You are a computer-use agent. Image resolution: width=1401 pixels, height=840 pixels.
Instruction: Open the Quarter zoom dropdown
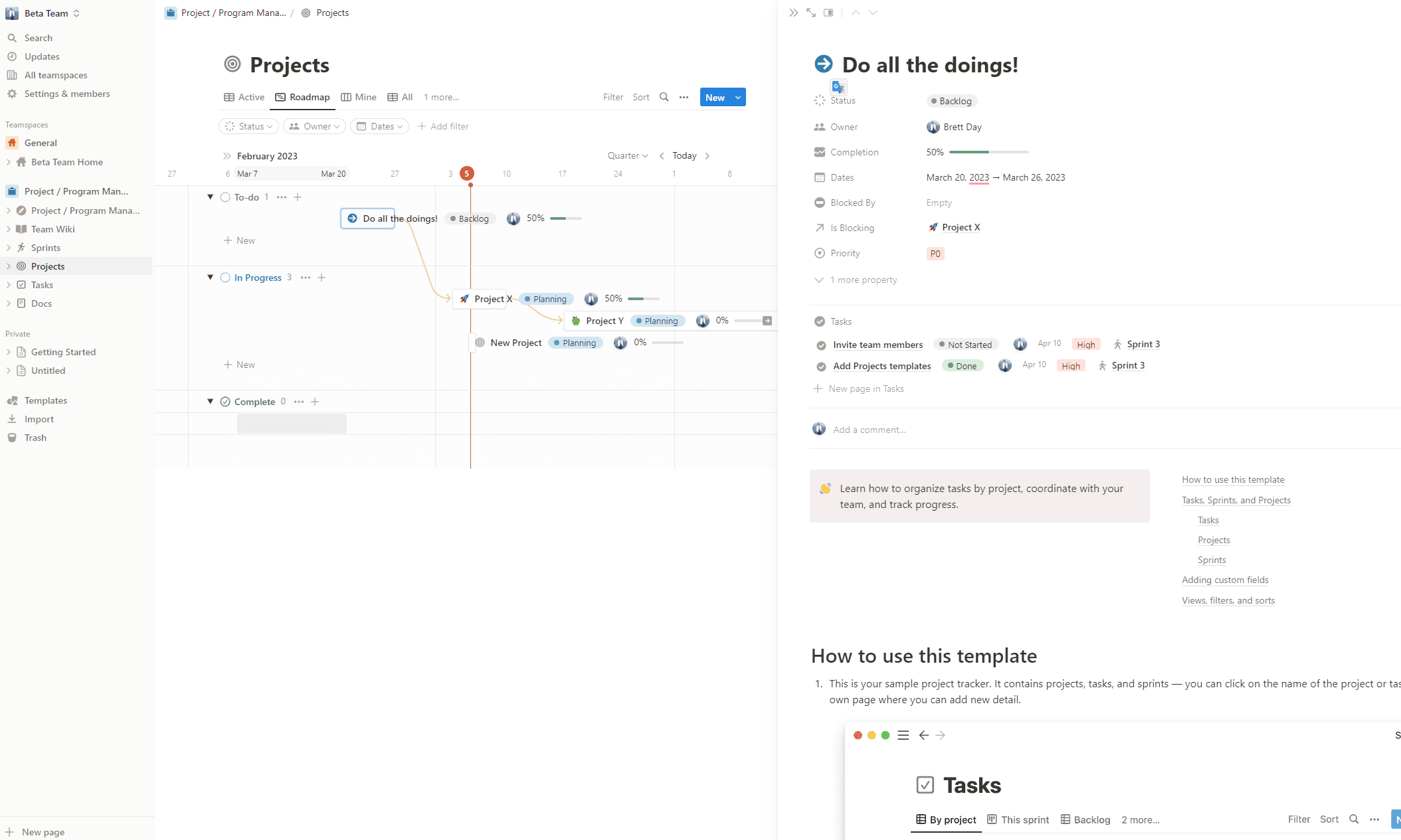pyautogui.click(x=626, y=155)
